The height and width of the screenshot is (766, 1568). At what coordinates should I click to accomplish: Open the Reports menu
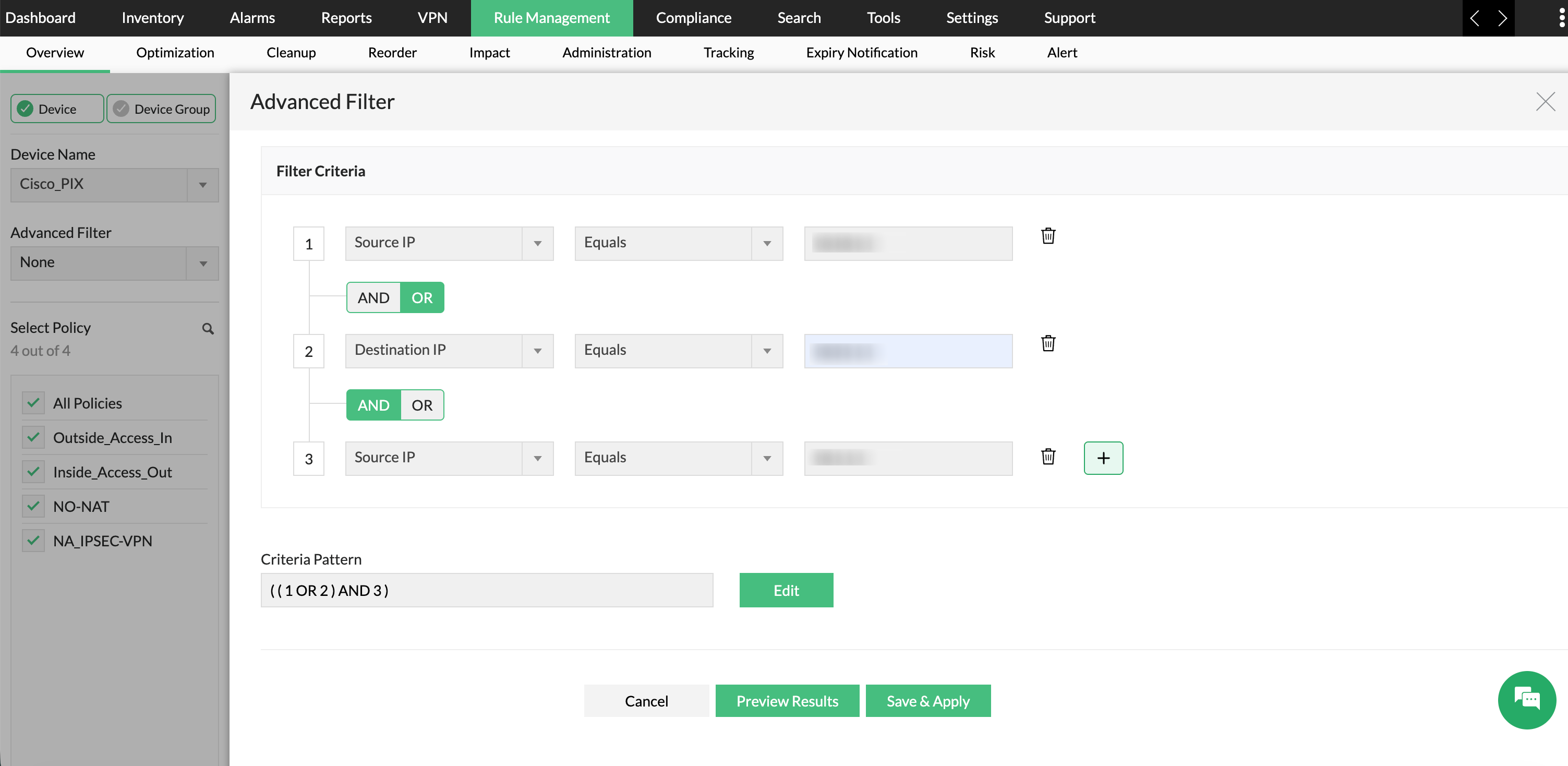[346, 18]
